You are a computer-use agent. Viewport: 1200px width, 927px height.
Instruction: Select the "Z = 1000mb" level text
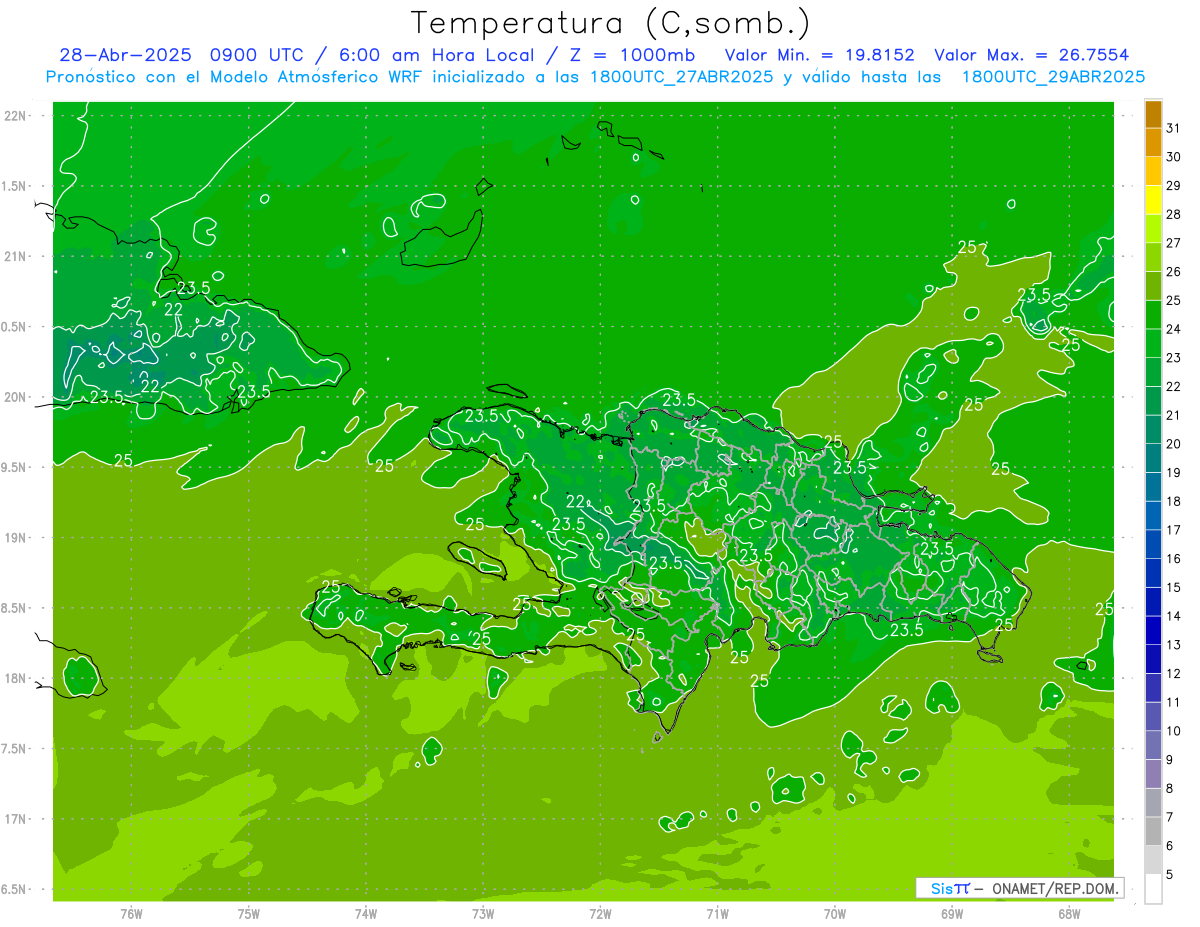click(631, 55)
